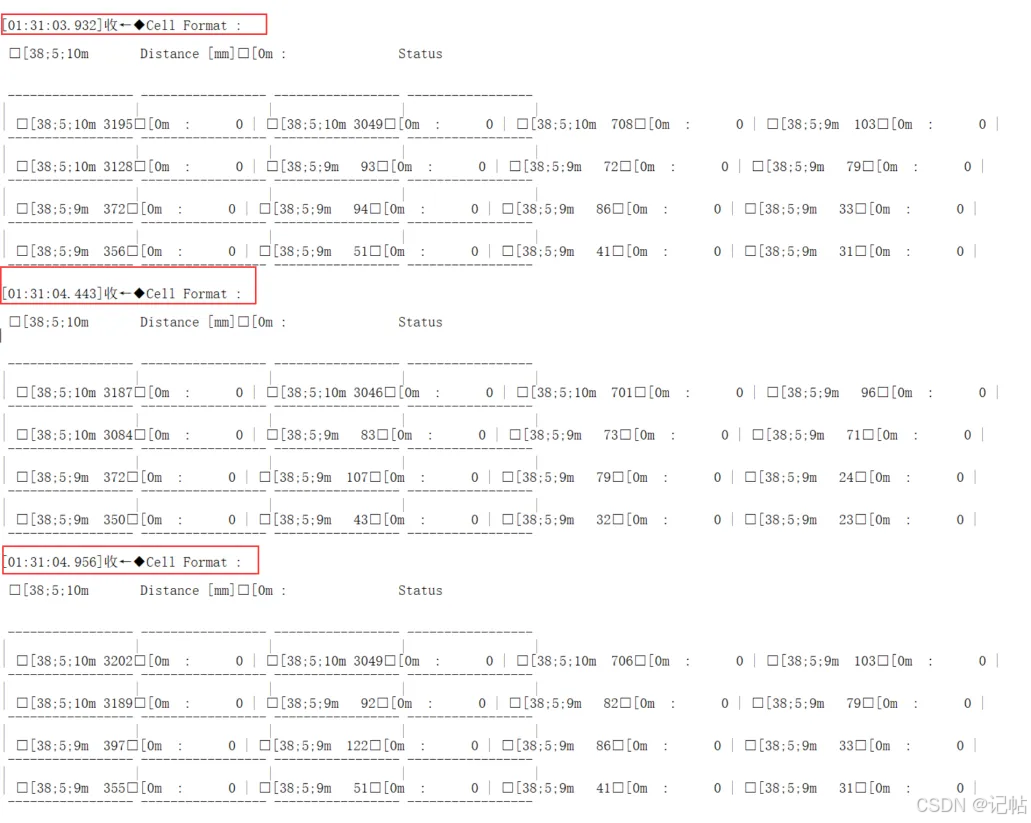Select the 01:31:04.956 timestamp text
1031x823 pixels.
click(53, 562)
